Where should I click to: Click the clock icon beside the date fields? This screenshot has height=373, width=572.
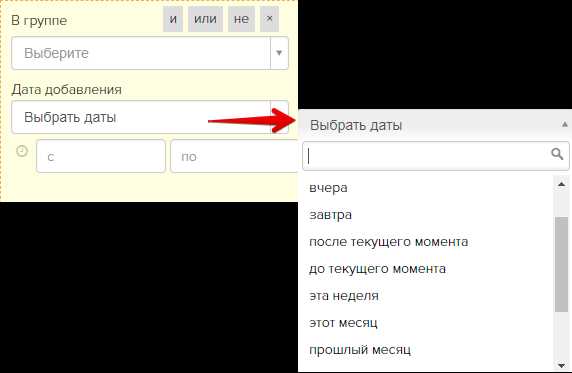[x=22, y=151]
